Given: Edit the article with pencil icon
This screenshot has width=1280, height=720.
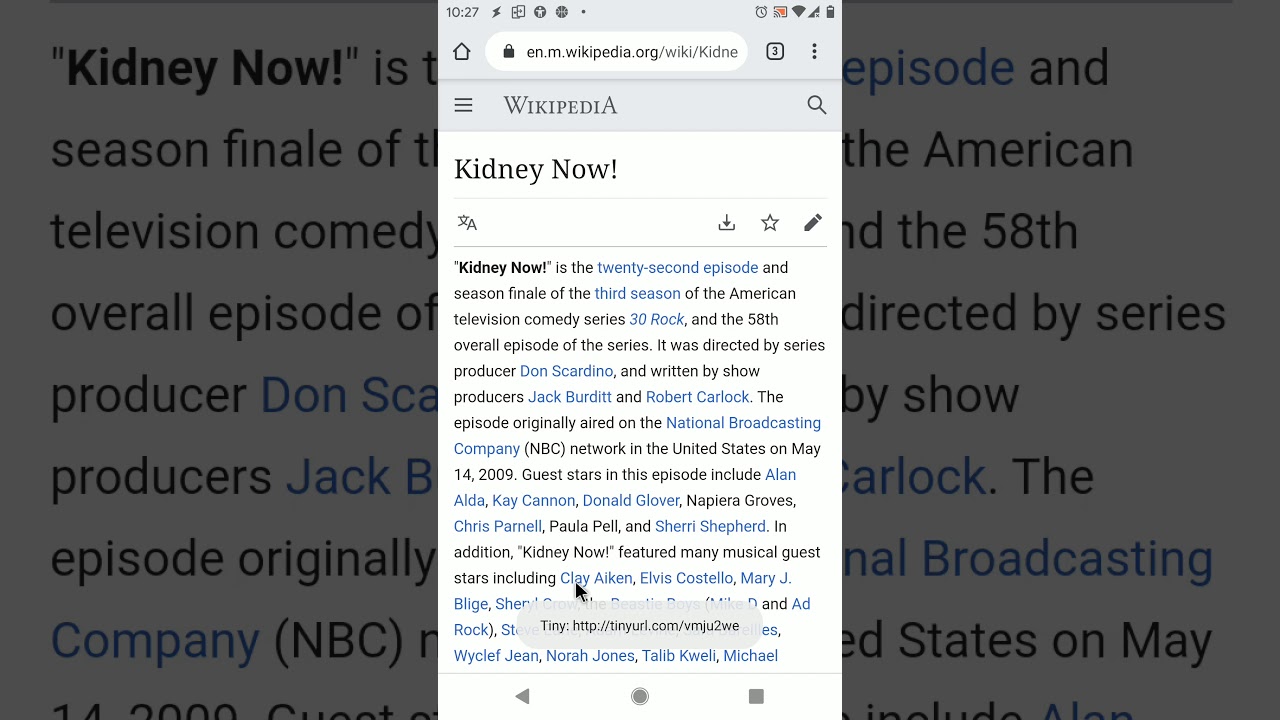Looking at the screenshot, I should [x=813, y=223].
